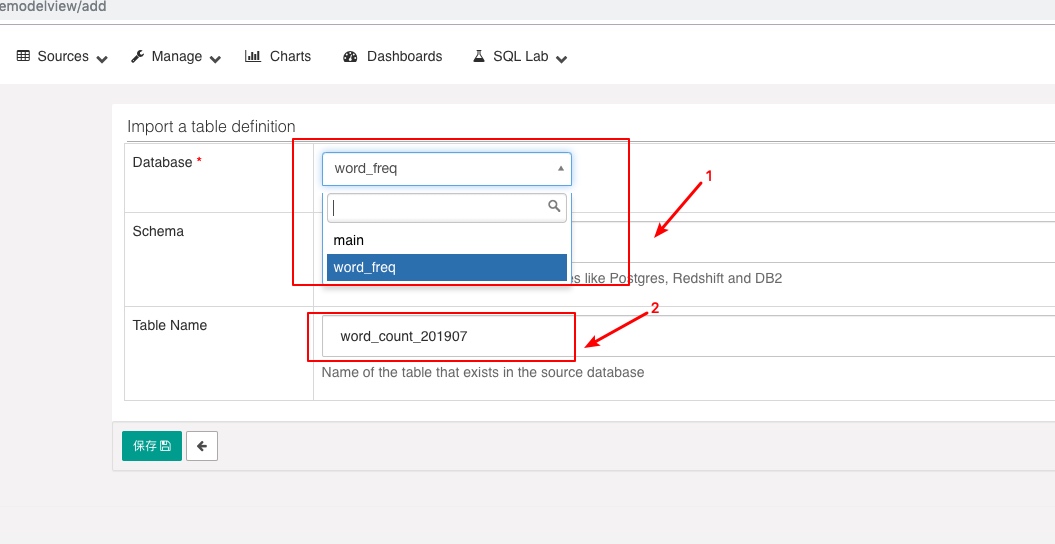1055x544 pixels.
Task: Select the word_freq database option
Action: click(447, 267)
